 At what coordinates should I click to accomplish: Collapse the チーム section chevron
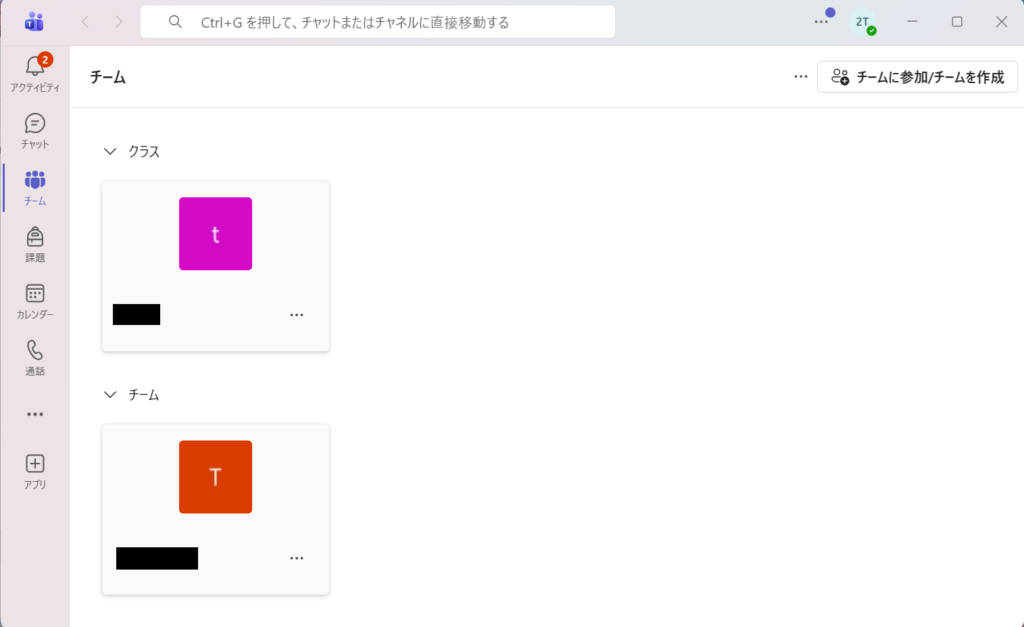click(110, 395)
